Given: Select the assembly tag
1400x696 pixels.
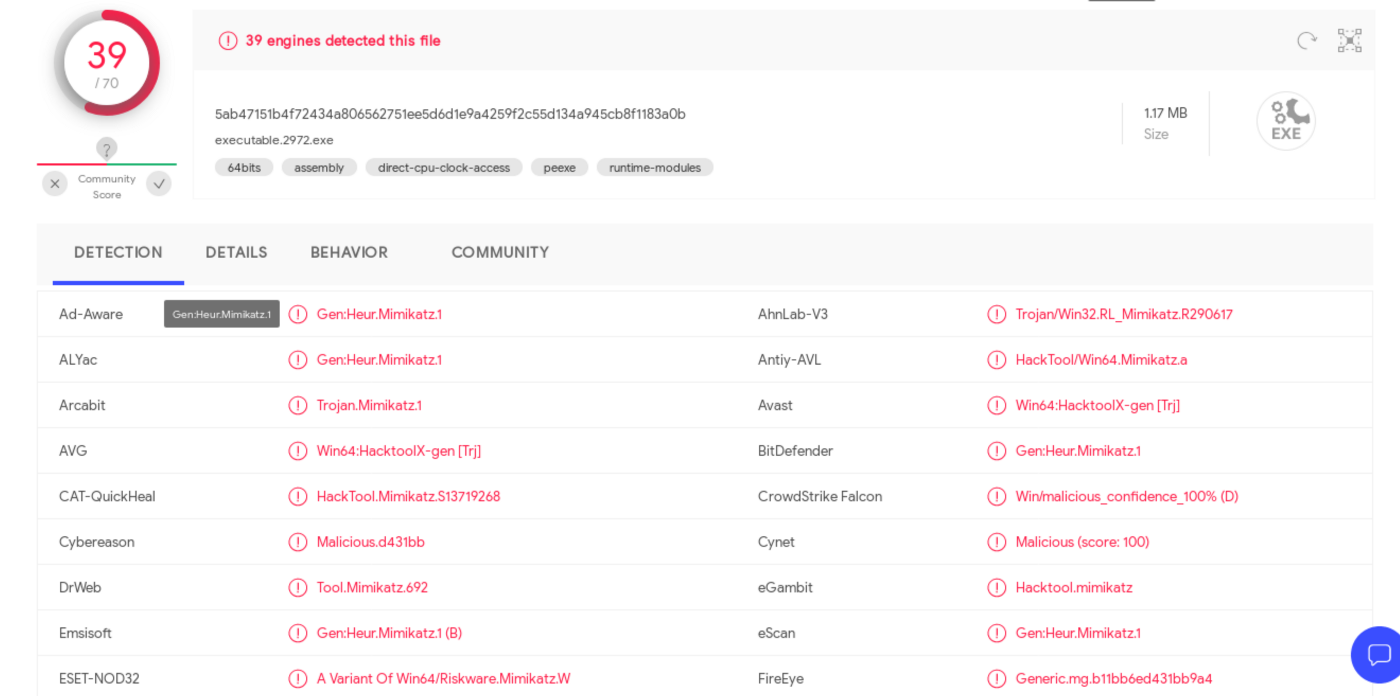Looking at the screenshot, I should (319, 168).
